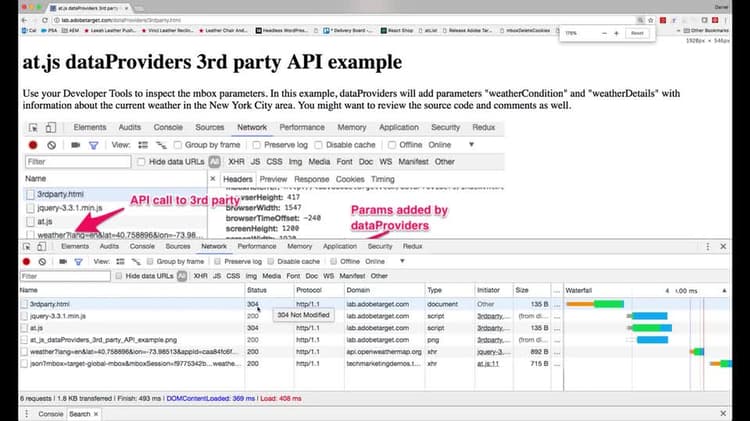Close the bottom console drawer
The height and width of the screenshot is (421, 750).
point(723,413)
